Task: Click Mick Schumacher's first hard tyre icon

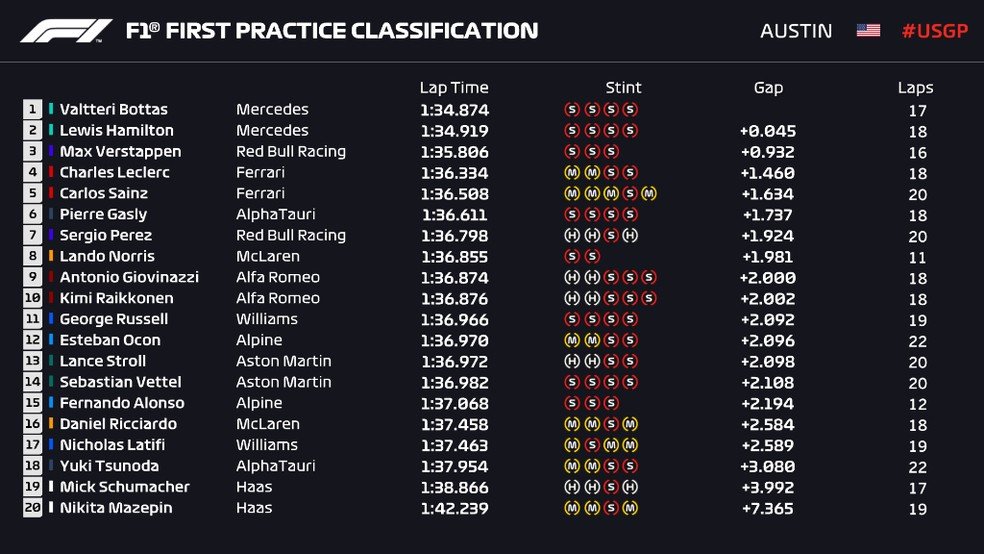Action: (x=572, y=487)
